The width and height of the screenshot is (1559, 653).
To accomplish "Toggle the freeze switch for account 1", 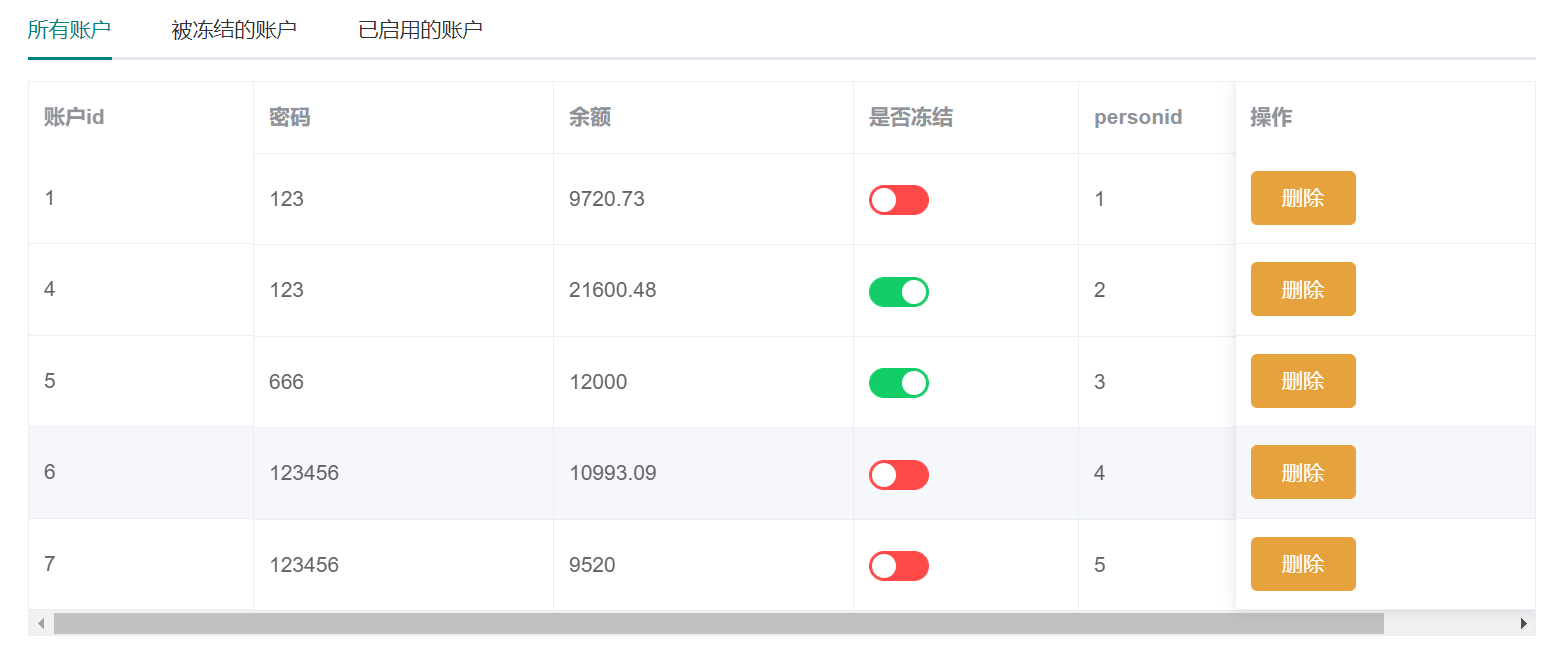I will tap(898, 200).
